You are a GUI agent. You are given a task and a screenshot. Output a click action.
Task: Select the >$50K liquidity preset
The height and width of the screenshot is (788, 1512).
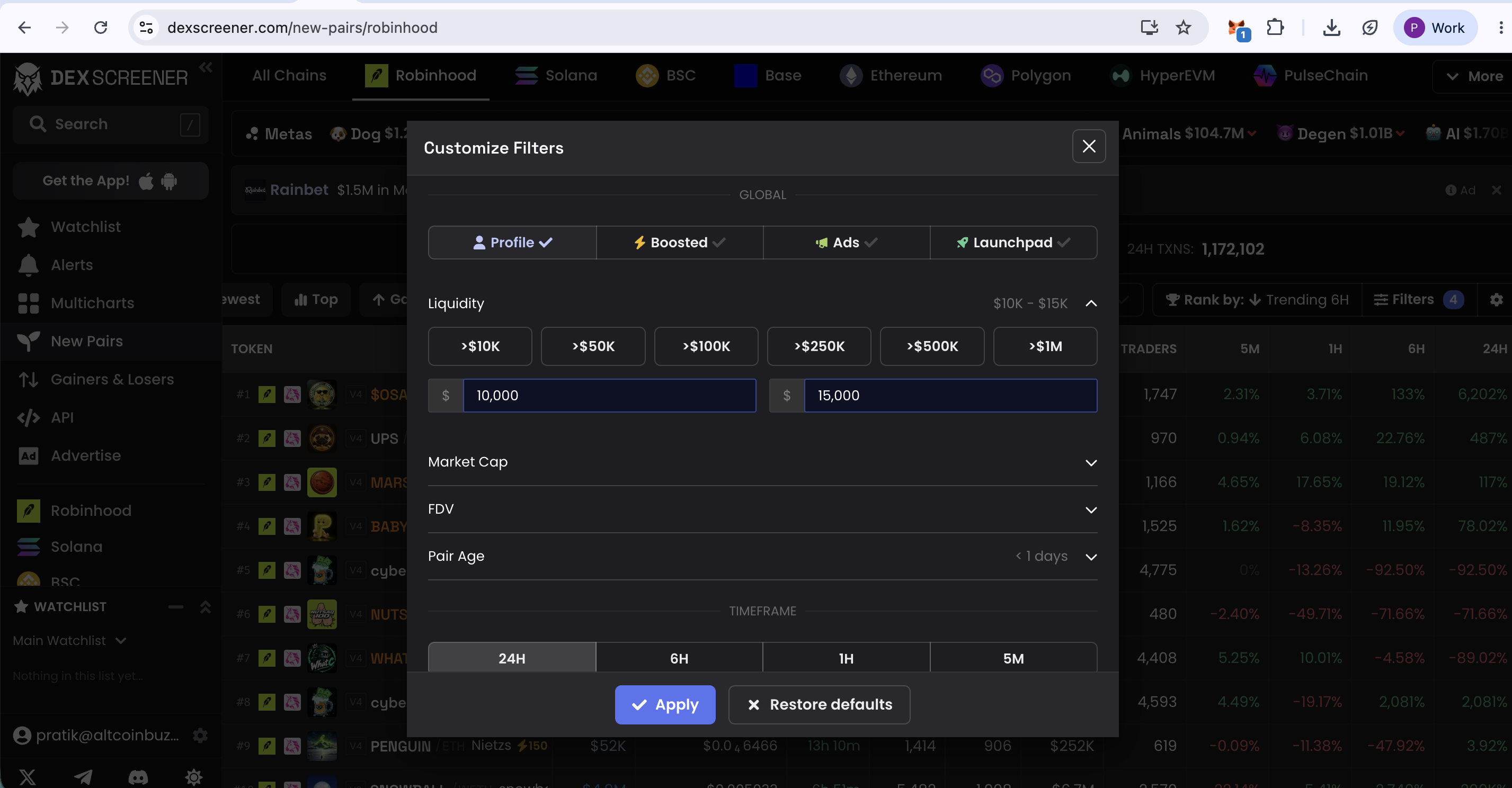pyautogui.click(x=593, y=346)
